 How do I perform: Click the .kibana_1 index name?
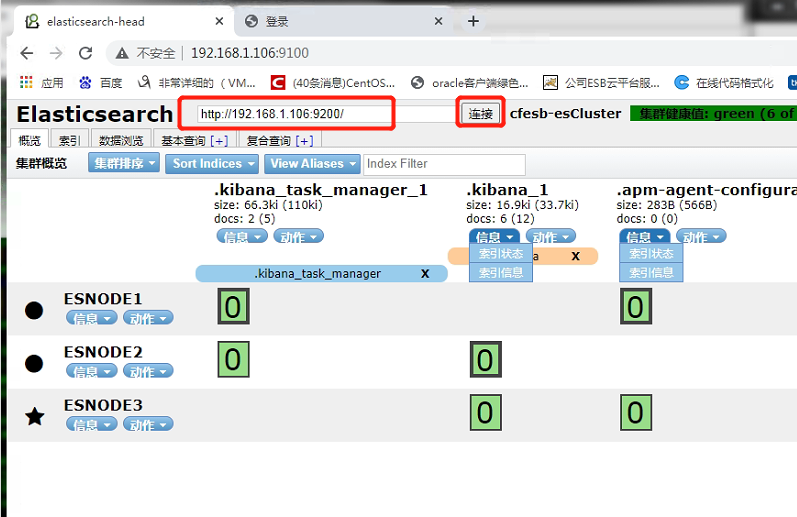coord(507,190)
